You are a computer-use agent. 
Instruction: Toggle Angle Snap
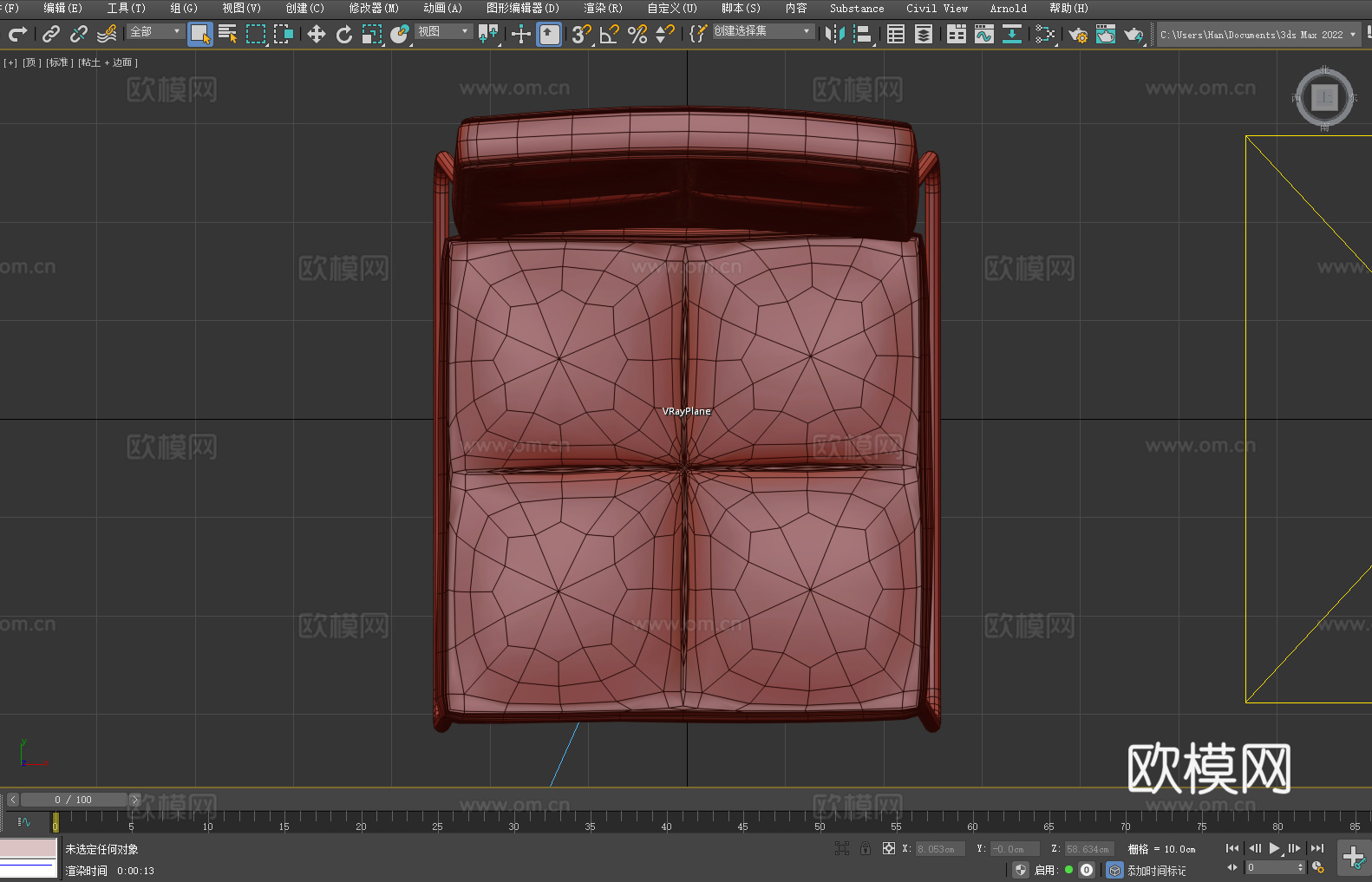610,34
